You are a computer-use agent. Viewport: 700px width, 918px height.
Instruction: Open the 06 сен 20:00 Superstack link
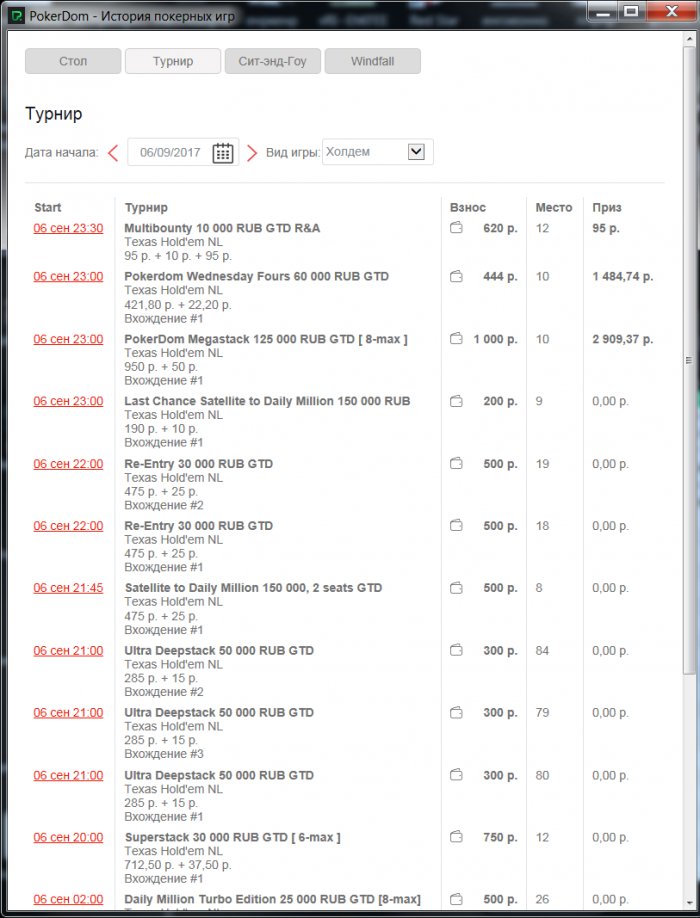pos(68,837)
